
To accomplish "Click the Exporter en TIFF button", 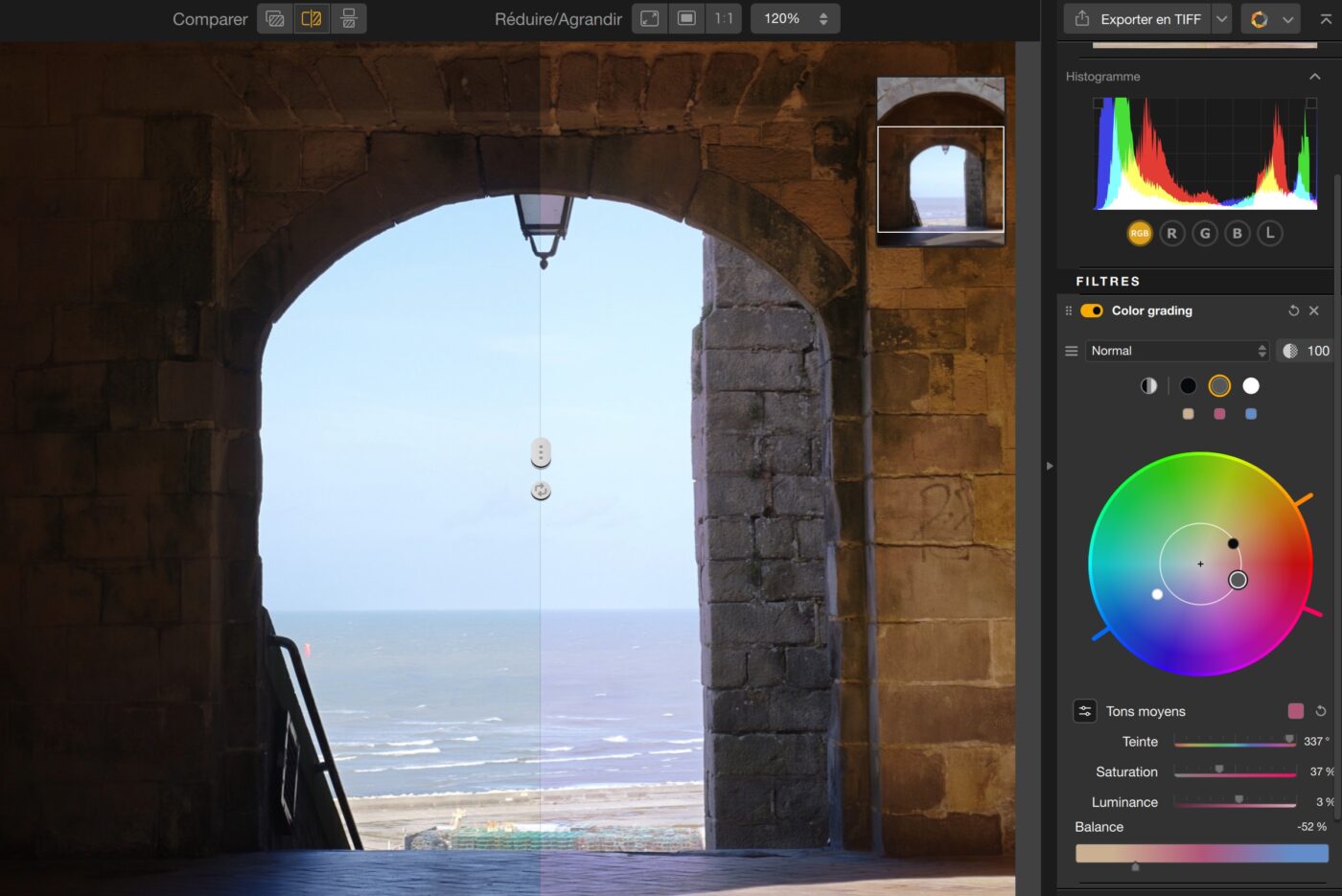I will click(x=1139, y=19).
